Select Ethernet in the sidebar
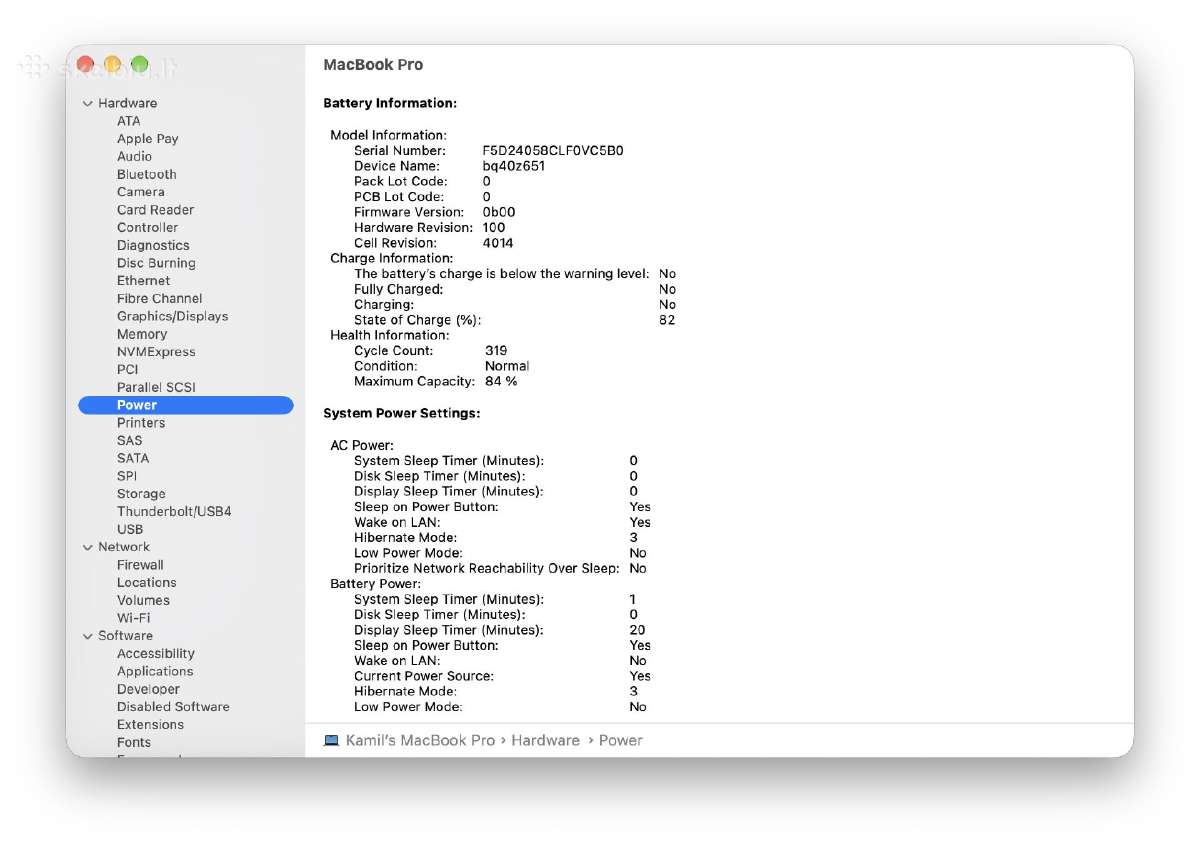This screenshot has height=845, width=1200. pos(143,281)
